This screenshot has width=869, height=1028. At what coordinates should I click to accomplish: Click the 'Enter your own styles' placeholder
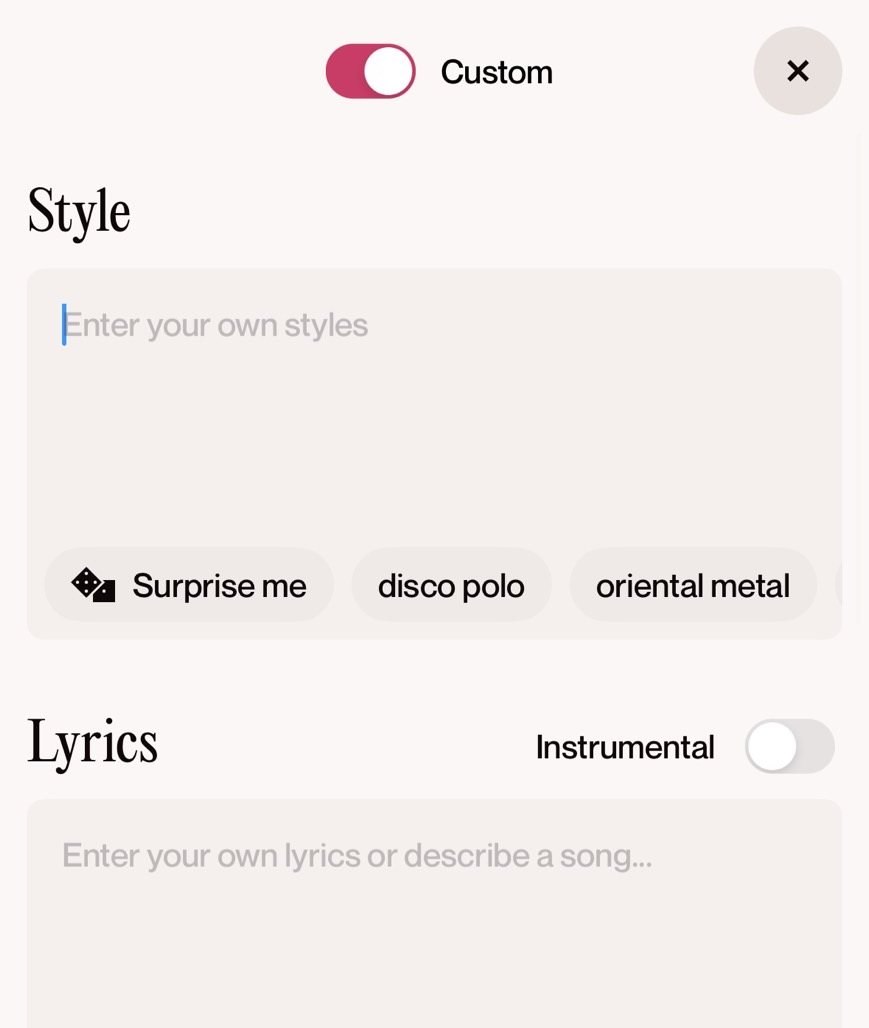click(x=216, y=325)
